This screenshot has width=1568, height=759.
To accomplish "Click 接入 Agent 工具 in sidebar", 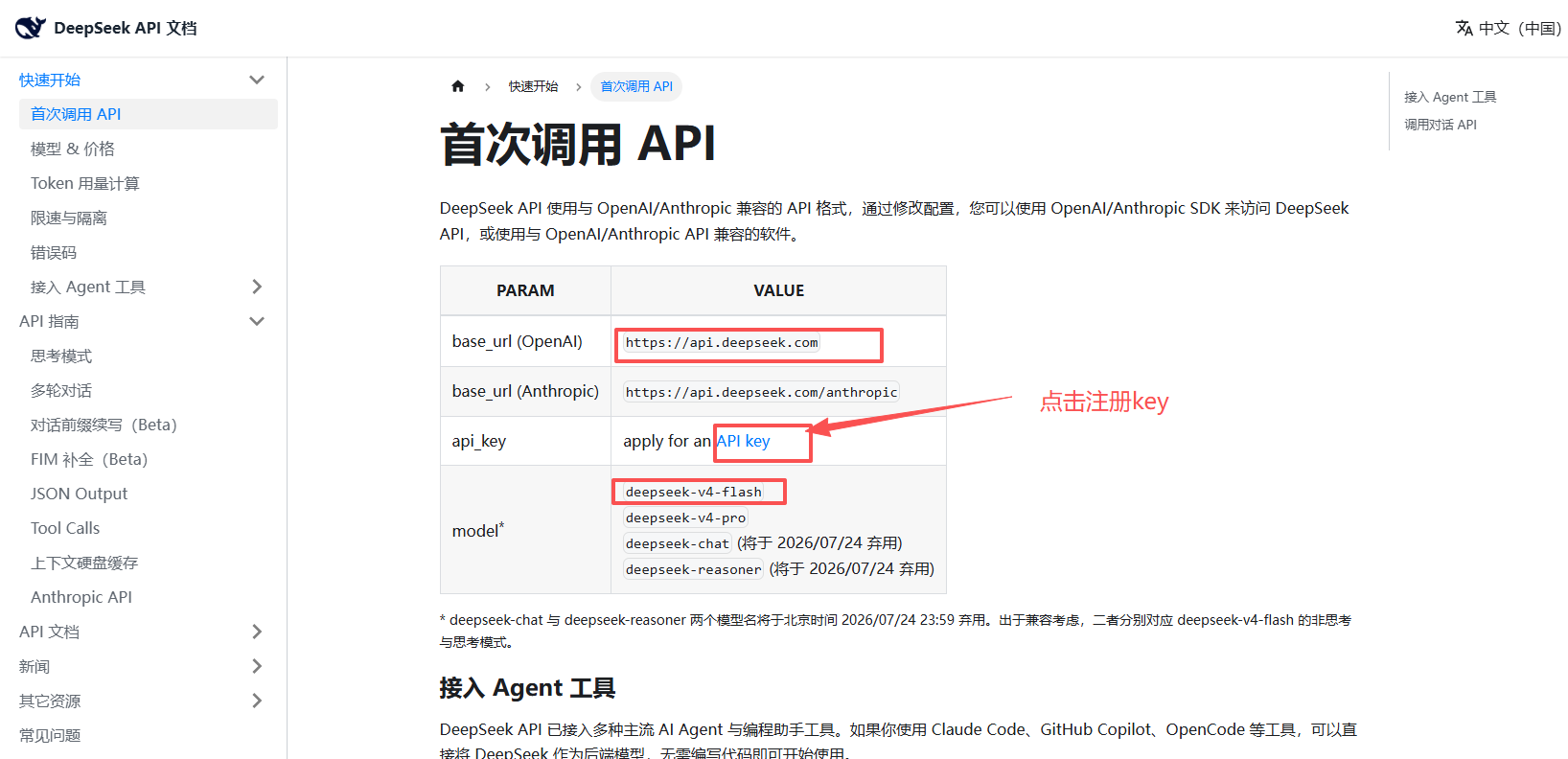I will (x=88, y=287).
